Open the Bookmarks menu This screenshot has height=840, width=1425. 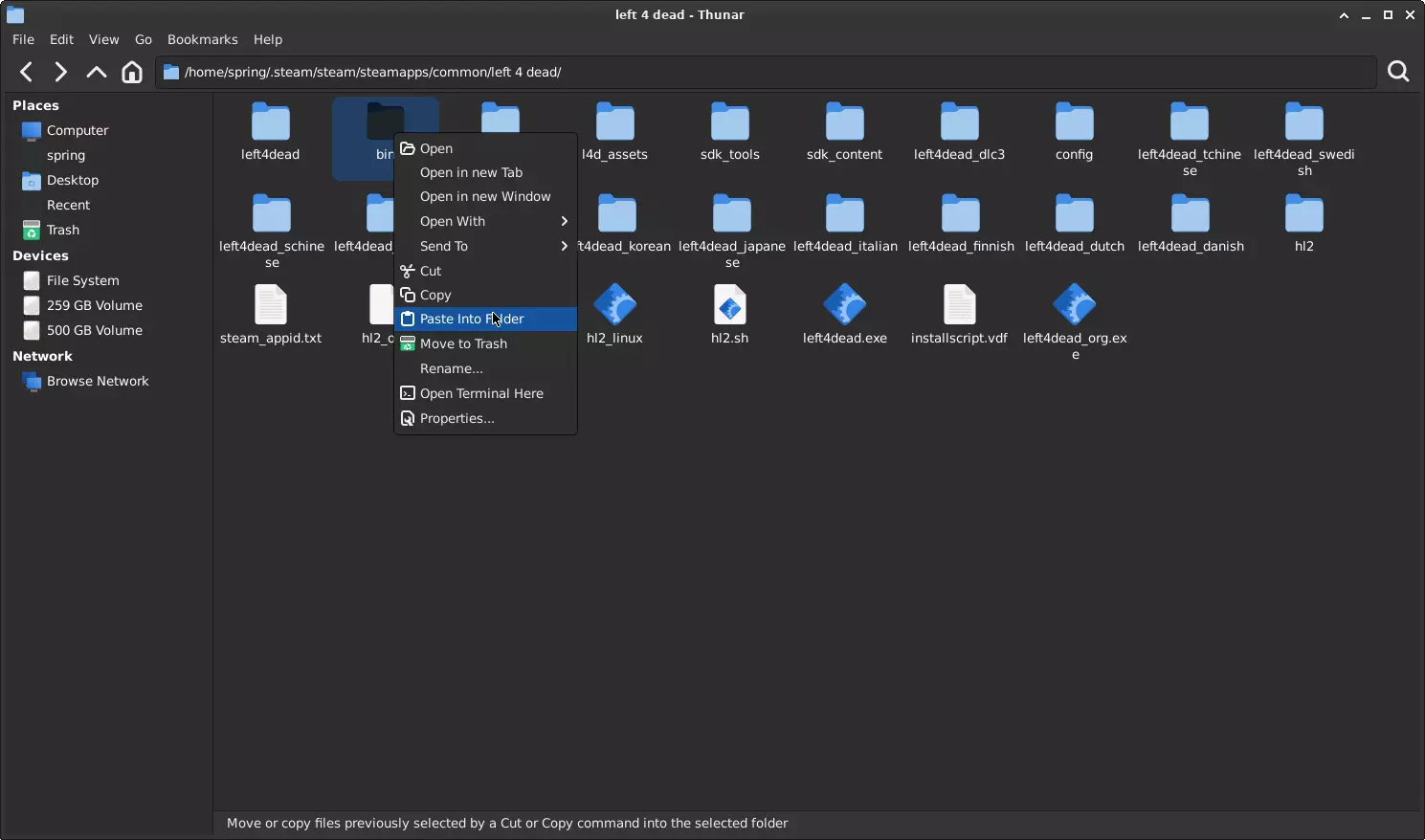(x=202, y=39)
